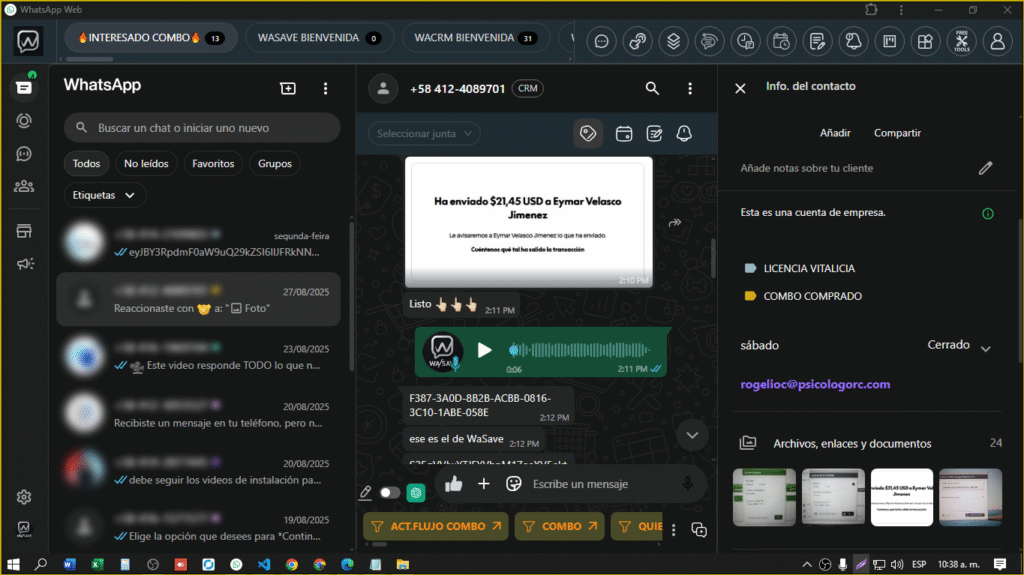Open the emoji sticker picker
The width and height of the screenshot is (1024, 575).
[515, 484]
